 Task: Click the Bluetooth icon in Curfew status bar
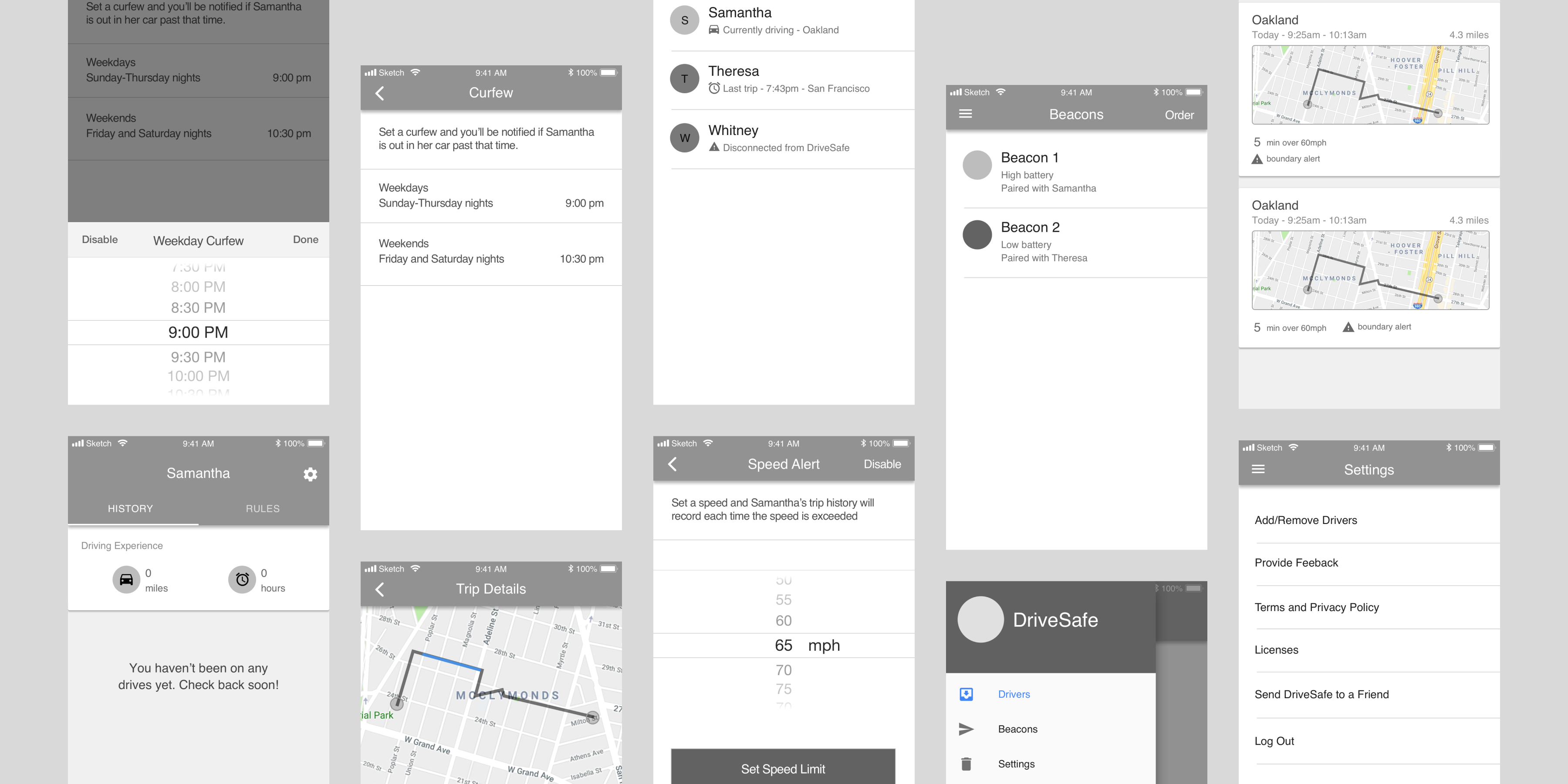[570, 72]
